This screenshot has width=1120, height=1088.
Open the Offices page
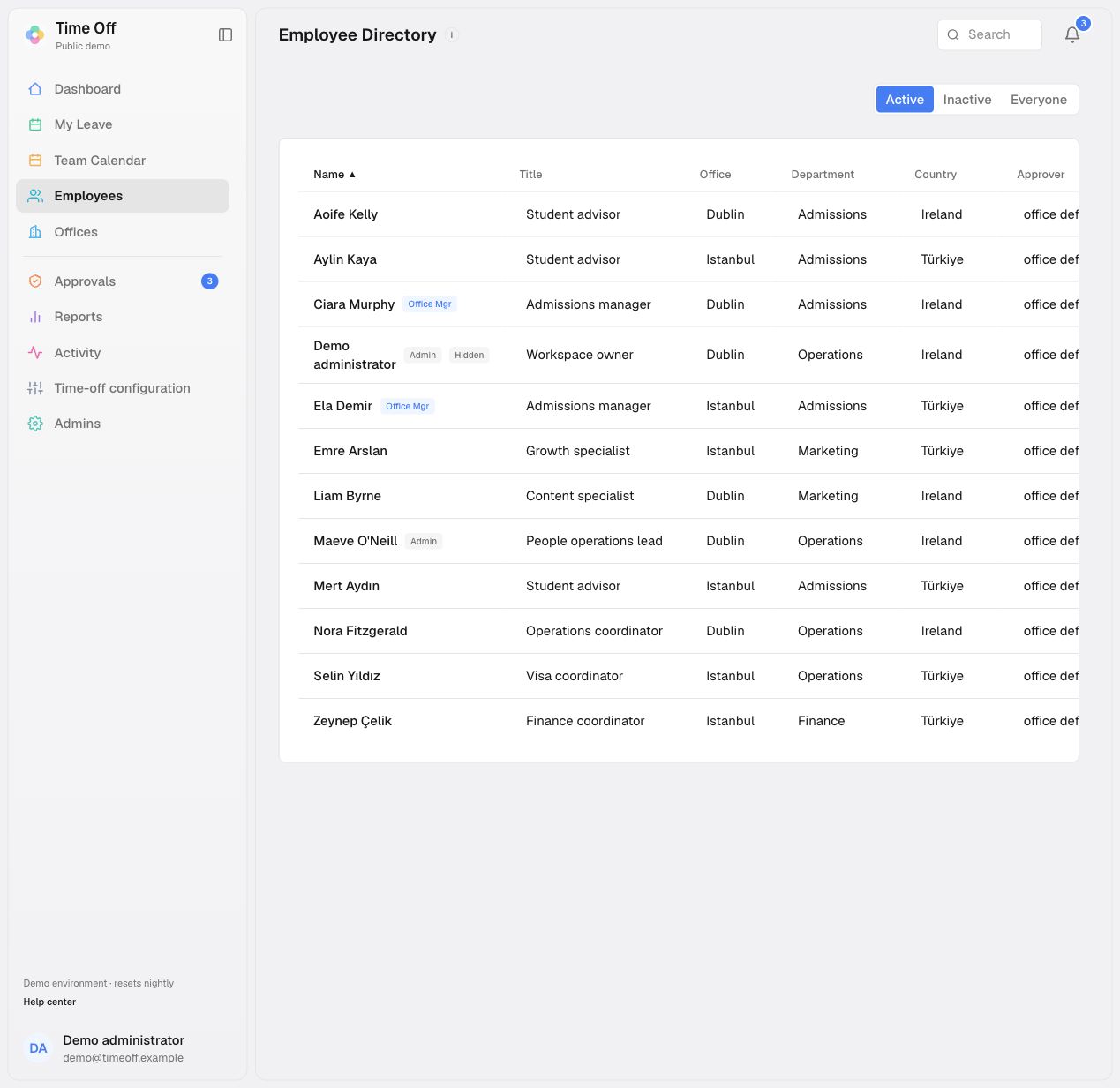[x=123, y=232]
